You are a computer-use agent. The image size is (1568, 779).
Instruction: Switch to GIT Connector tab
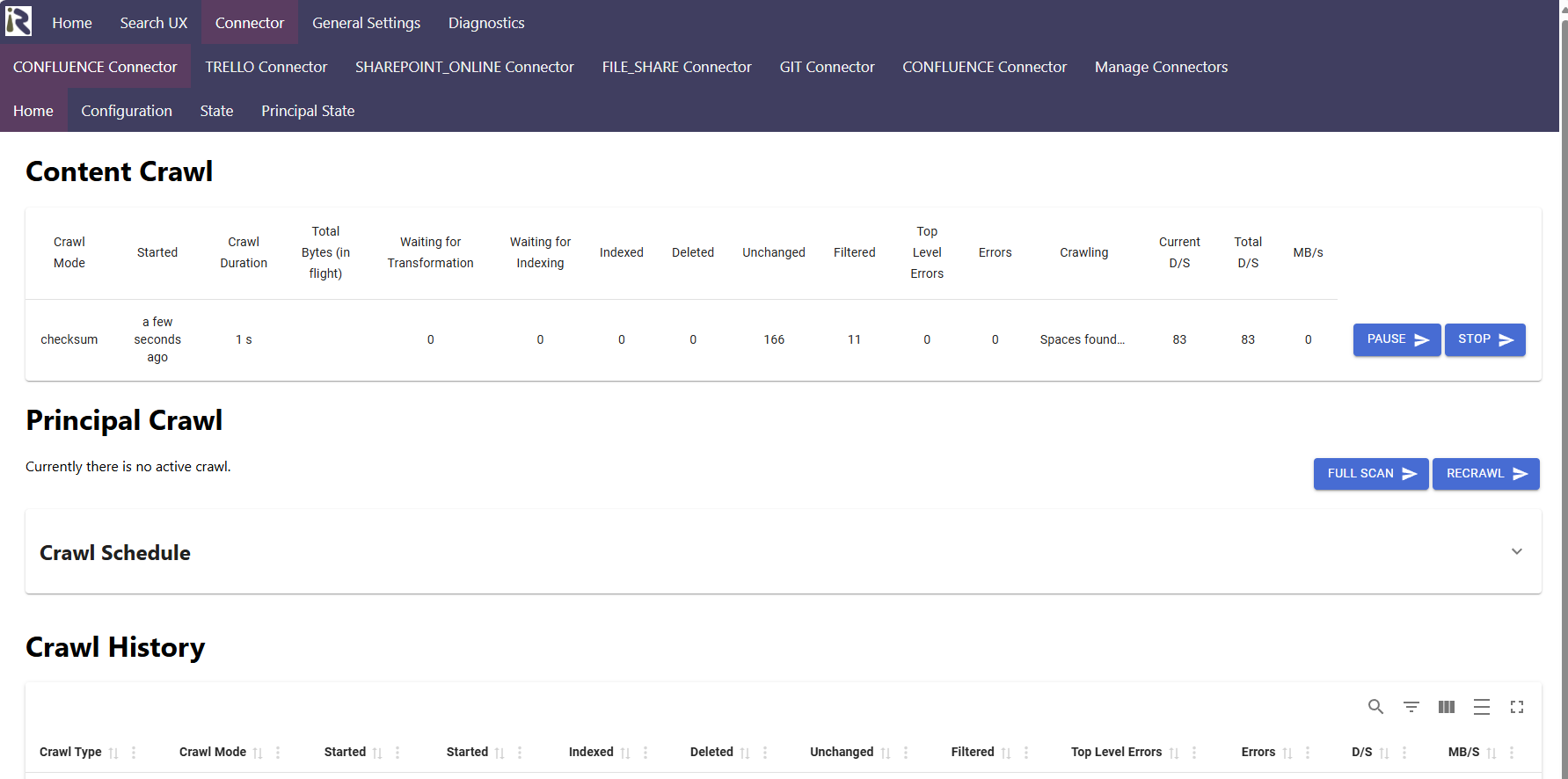pyautogui.click(x=827, y=67)
